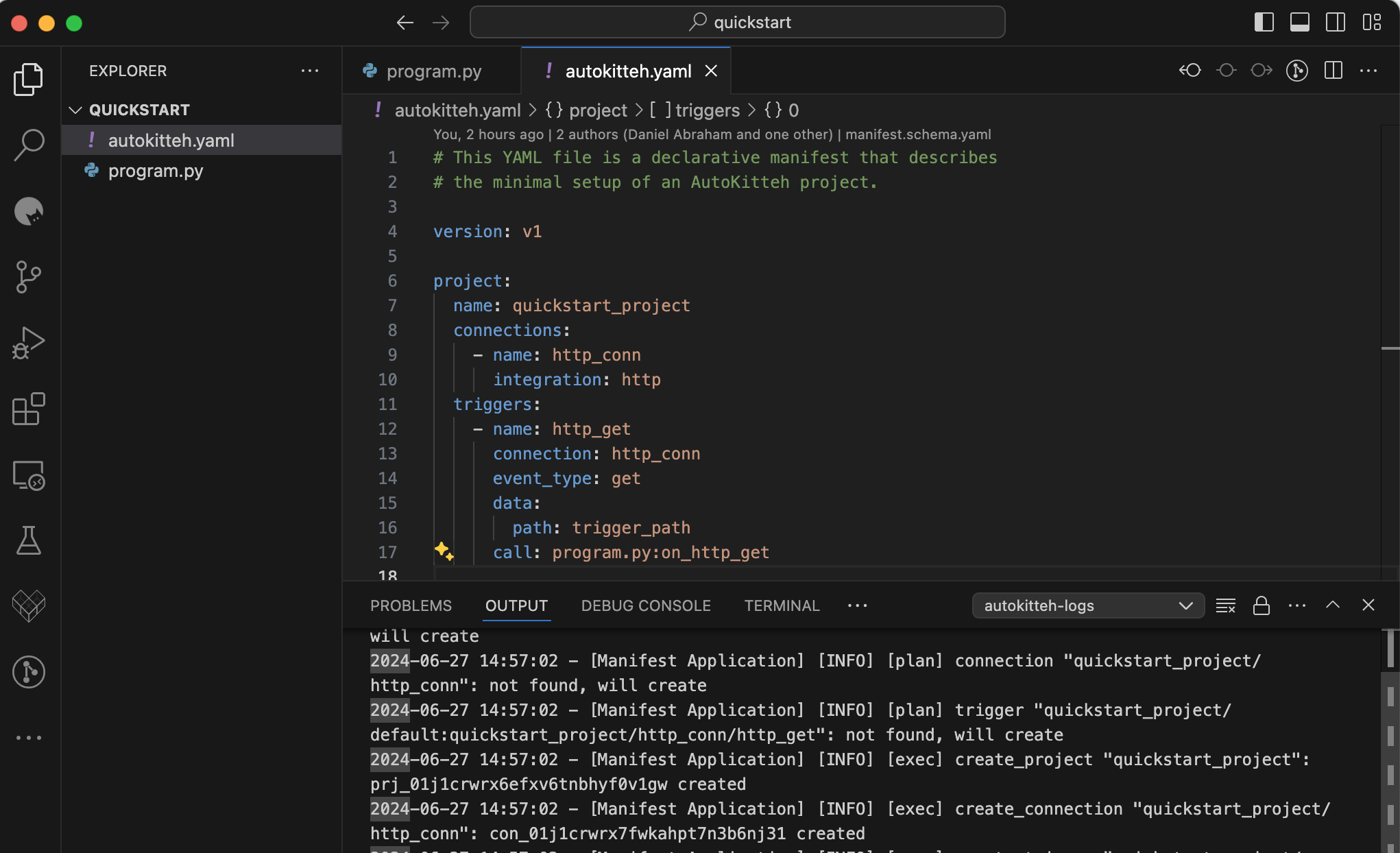Click the EXPLORER panel title

(128, 71)
